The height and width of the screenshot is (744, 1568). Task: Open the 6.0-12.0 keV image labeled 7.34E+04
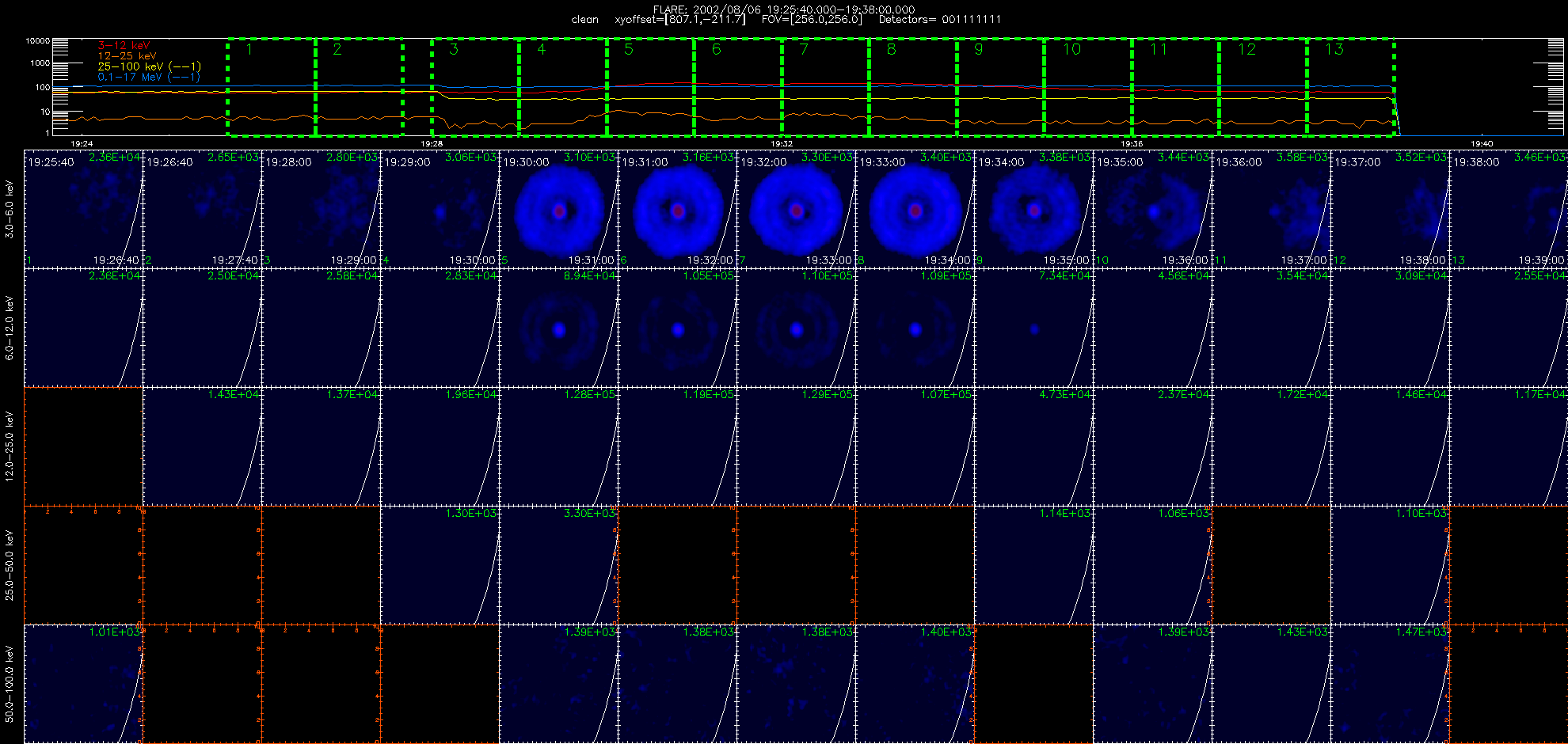tap(1034, 328)
